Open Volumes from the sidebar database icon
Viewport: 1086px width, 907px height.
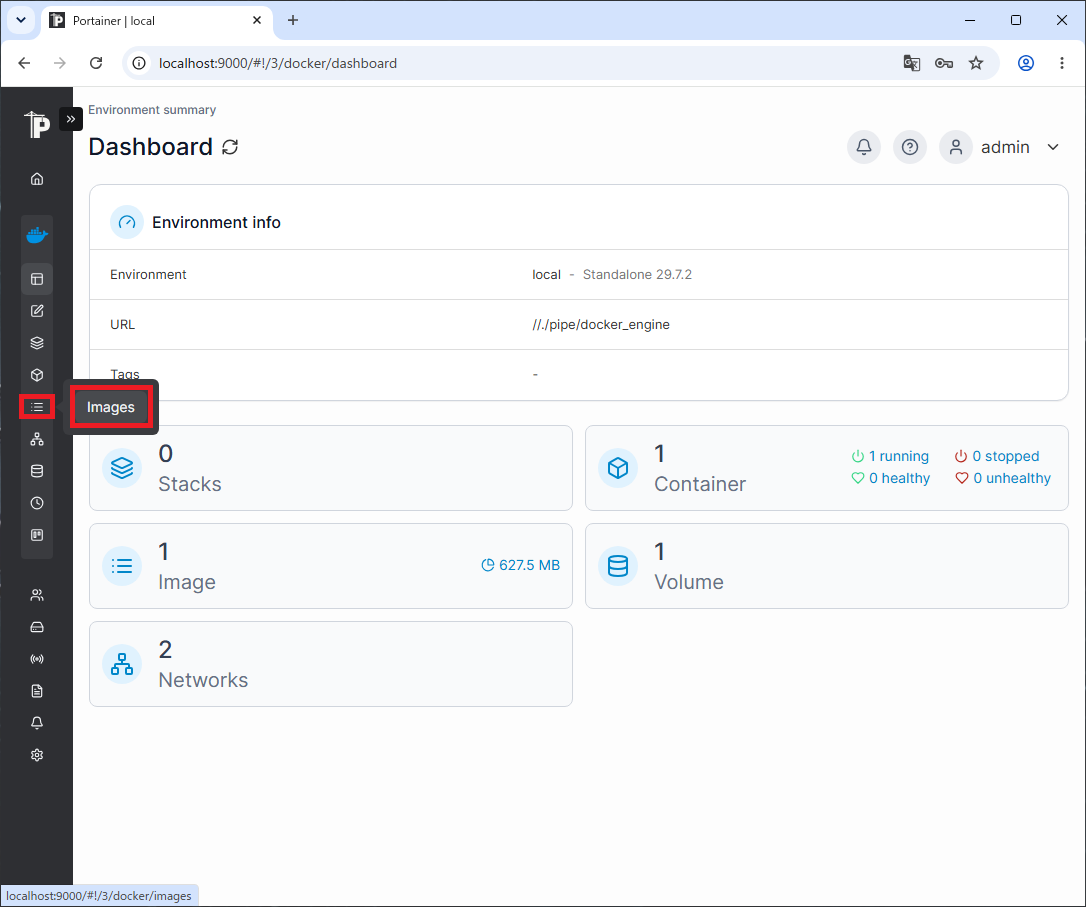37,471
